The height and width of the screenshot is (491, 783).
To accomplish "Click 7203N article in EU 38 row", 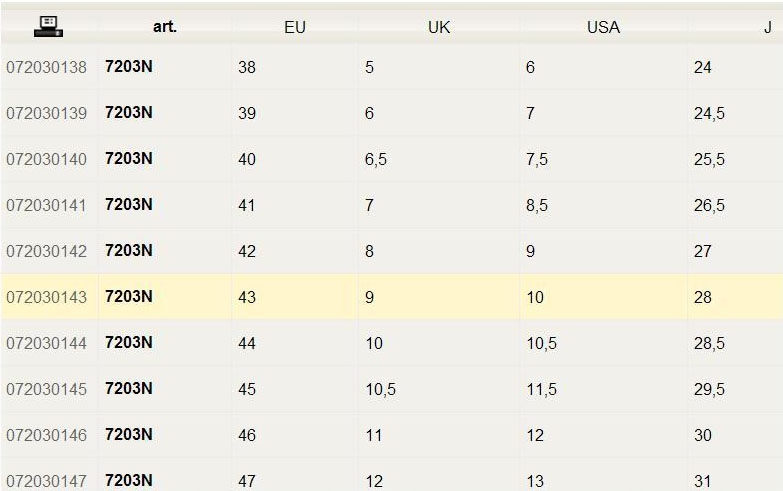I will (129, 66).
